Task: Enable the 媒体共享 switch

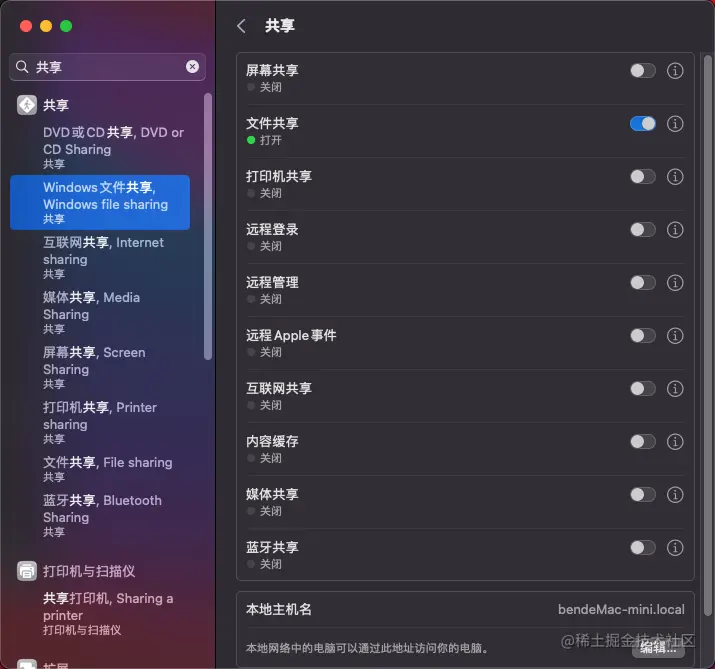Action: 643,494
